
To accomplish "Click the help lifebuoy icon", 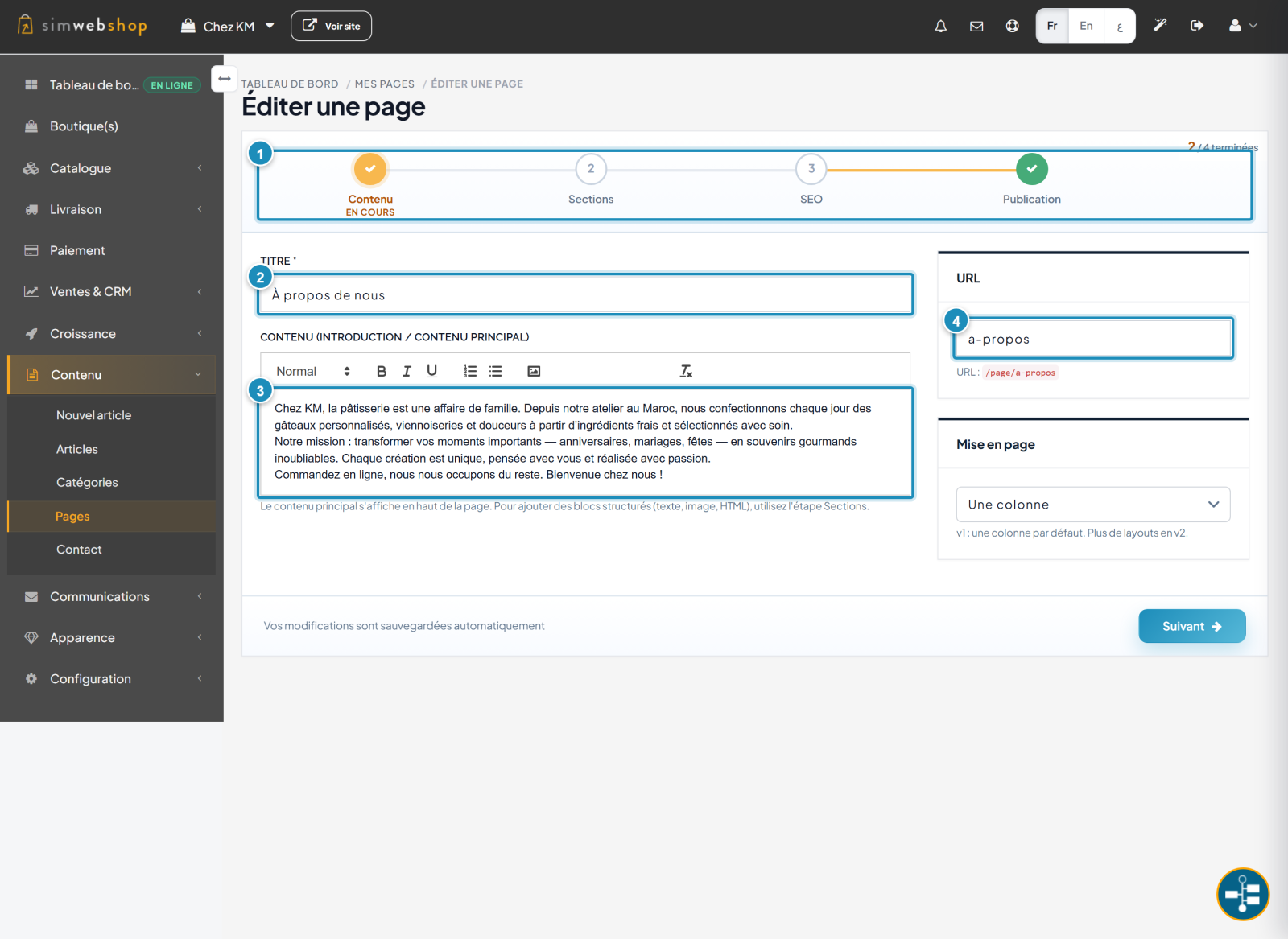I will 1012,26.
